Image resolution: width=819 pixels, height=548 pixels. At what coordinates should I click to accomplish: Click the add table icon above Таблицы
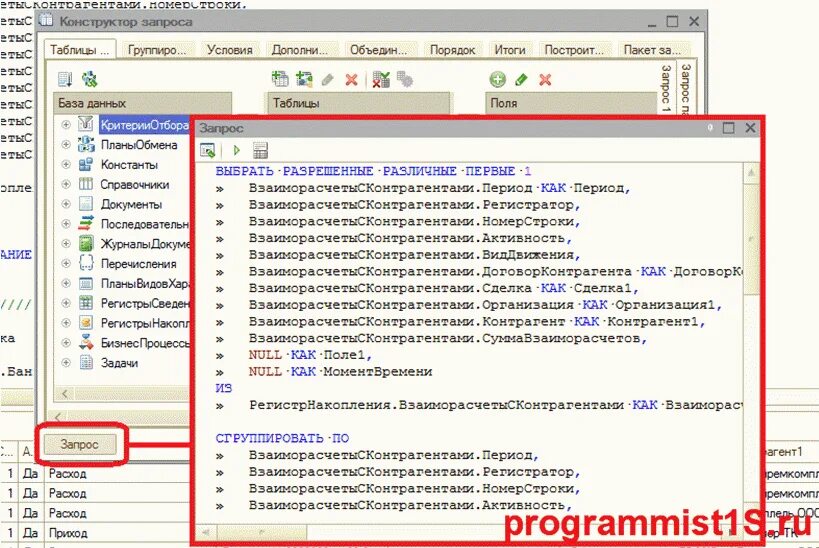tap(280, 79)
